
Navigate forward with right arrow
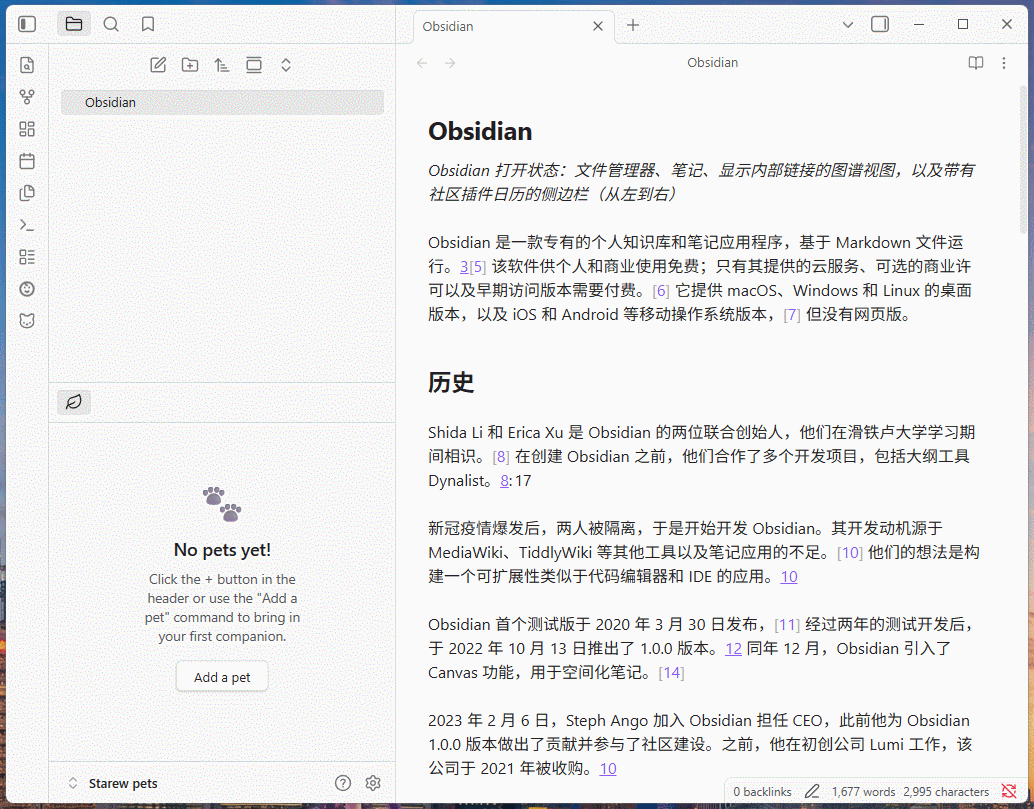(450, 63)
